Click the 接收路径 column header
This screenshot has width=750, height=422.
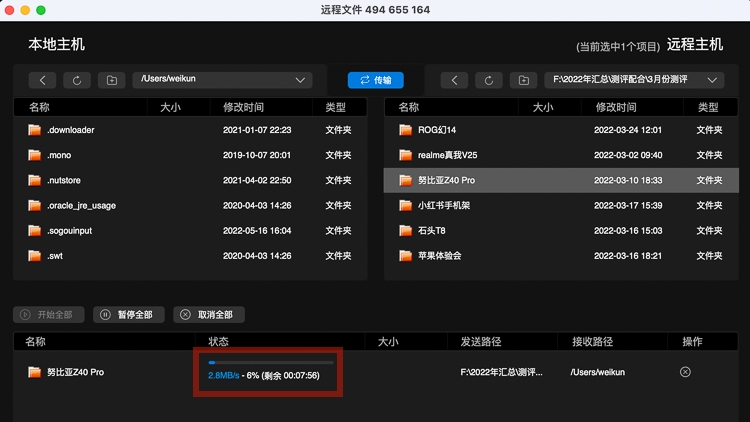click(593, 342)
